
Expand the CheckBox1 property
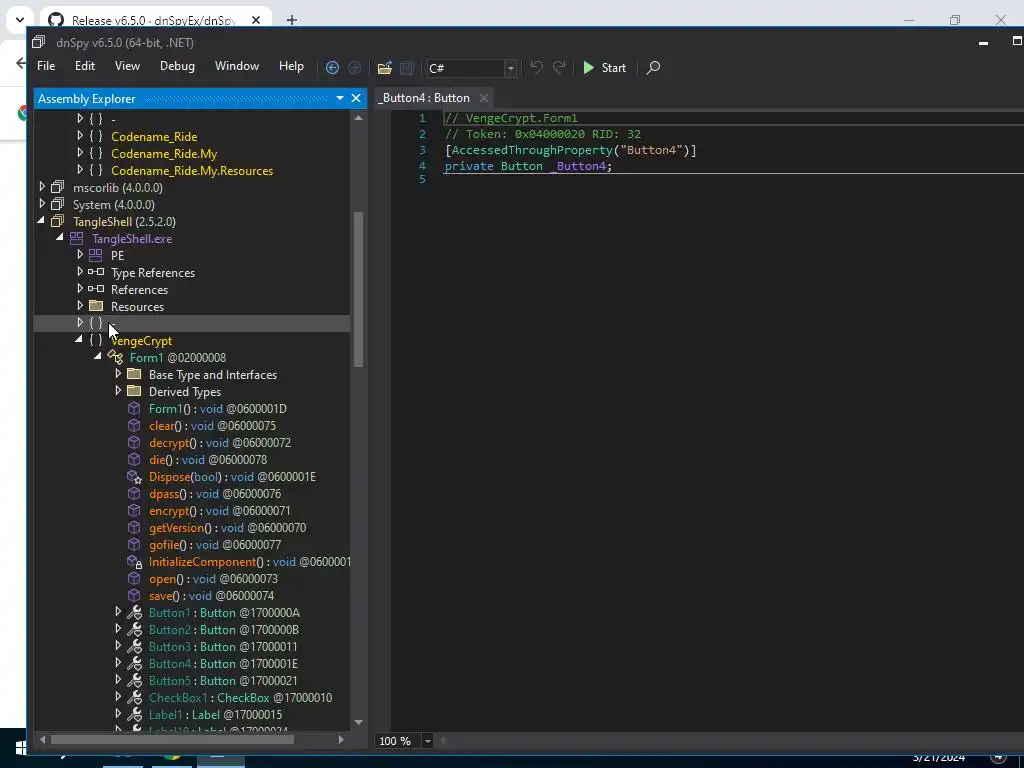point(118,696)
